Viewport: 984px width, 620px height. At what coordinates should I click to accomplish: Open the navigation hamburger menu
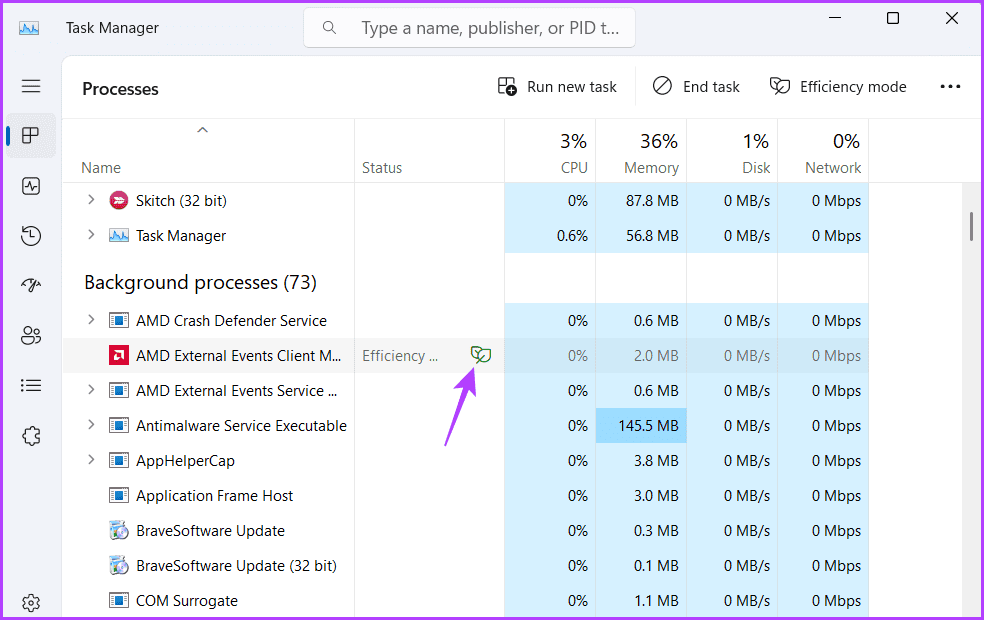(31, 86)
